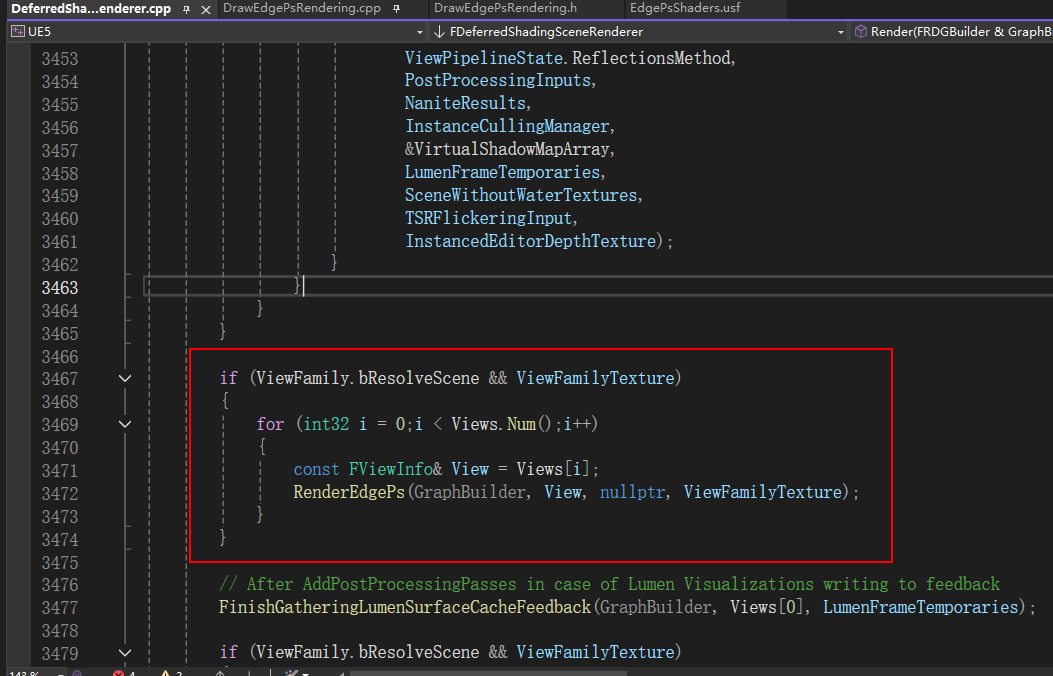Select the EdgePsShaders.usf tab
1053x676 pixels.
coord(685,8)
